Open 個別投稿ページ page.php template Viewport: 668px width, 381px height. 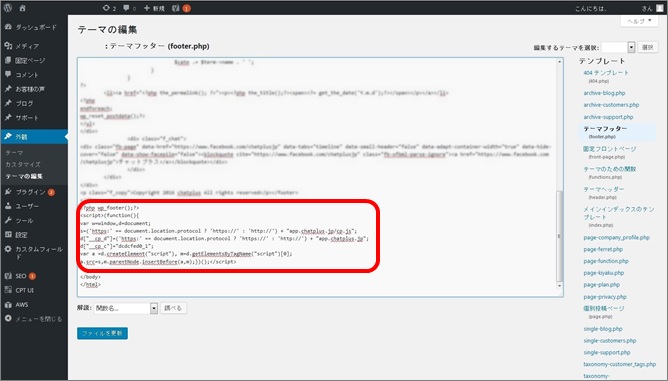[603, 308]
